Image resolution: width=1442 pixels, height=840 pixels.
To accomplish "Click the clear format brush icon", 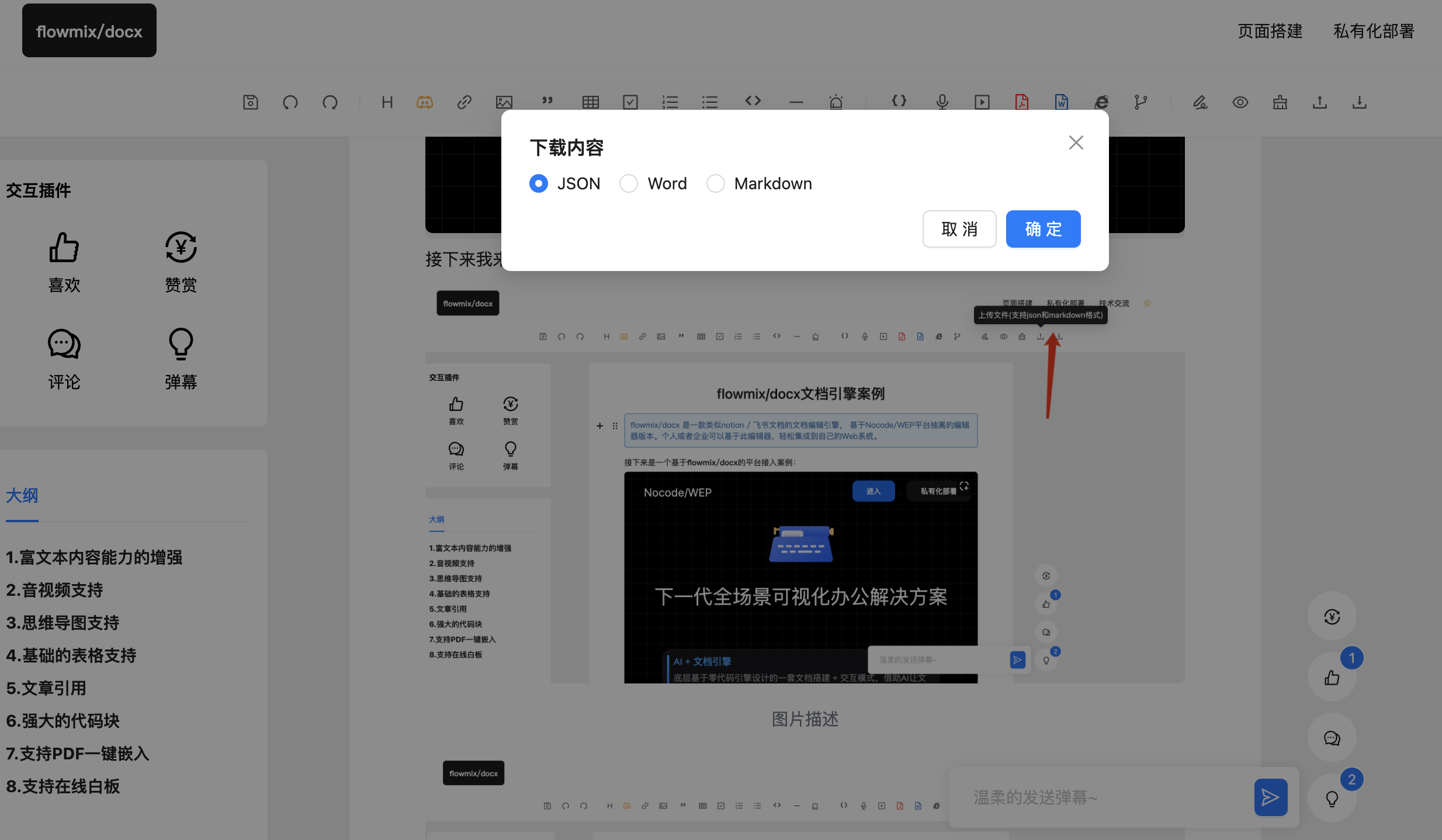I will pyautogui.click(x=1280, y=102).
